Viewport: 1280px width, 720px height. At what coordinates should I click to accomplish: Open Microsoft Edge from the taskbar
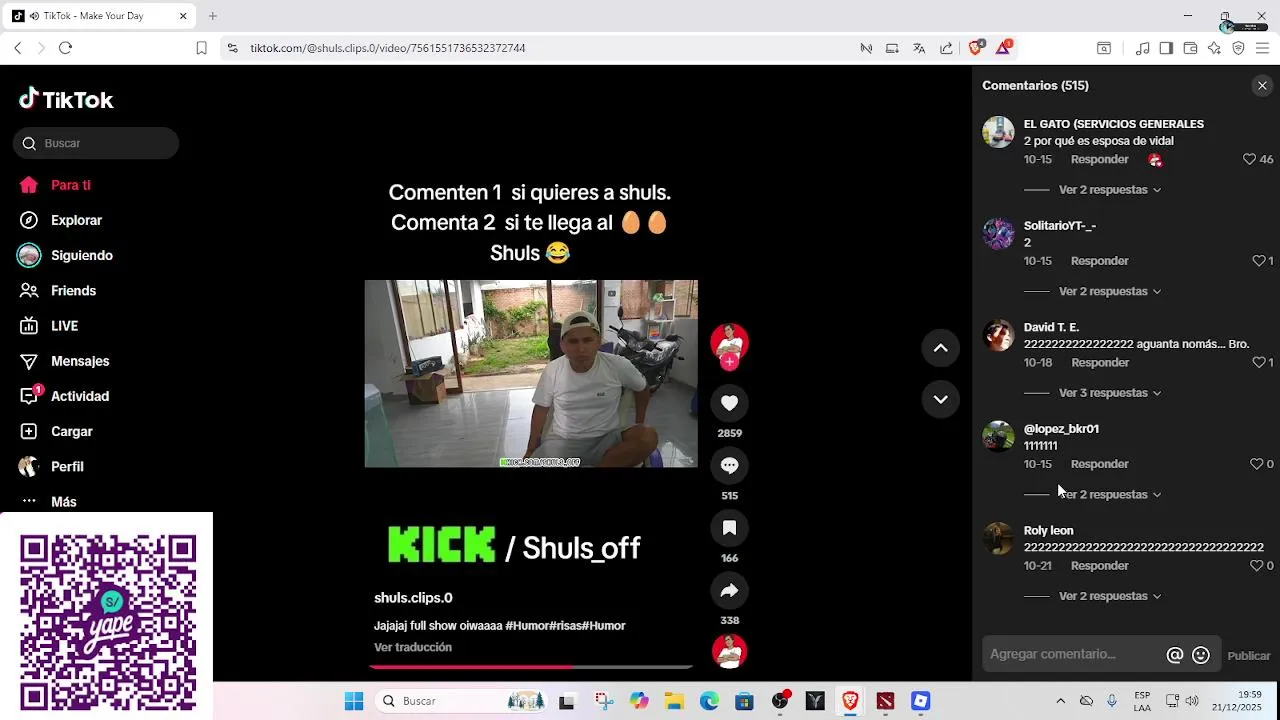click(x=709, y=701)
